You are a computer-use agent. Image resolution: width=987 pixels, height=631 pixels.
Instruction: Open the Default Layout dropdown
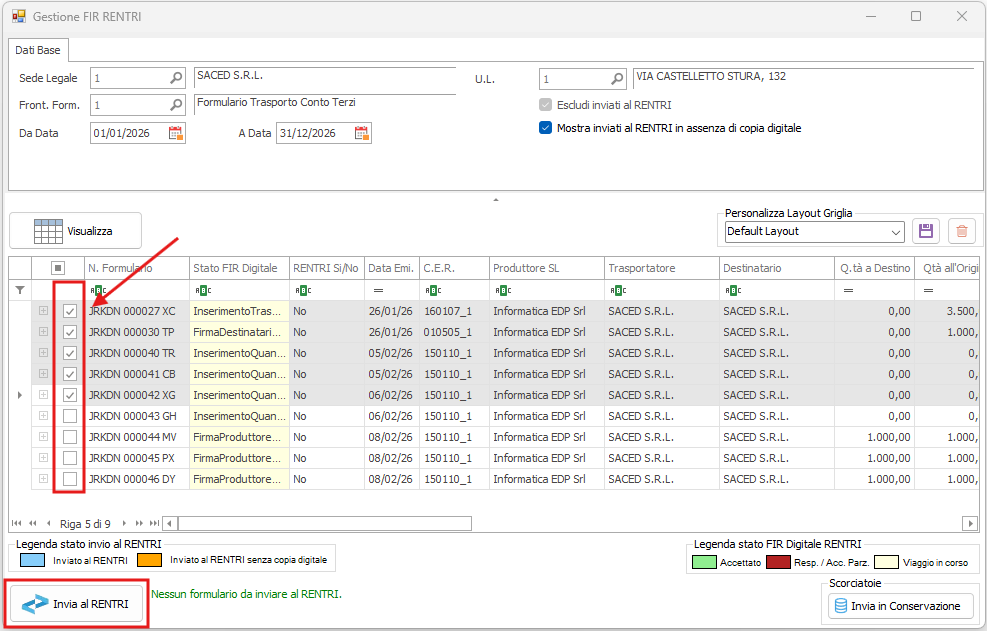[894, 231]
